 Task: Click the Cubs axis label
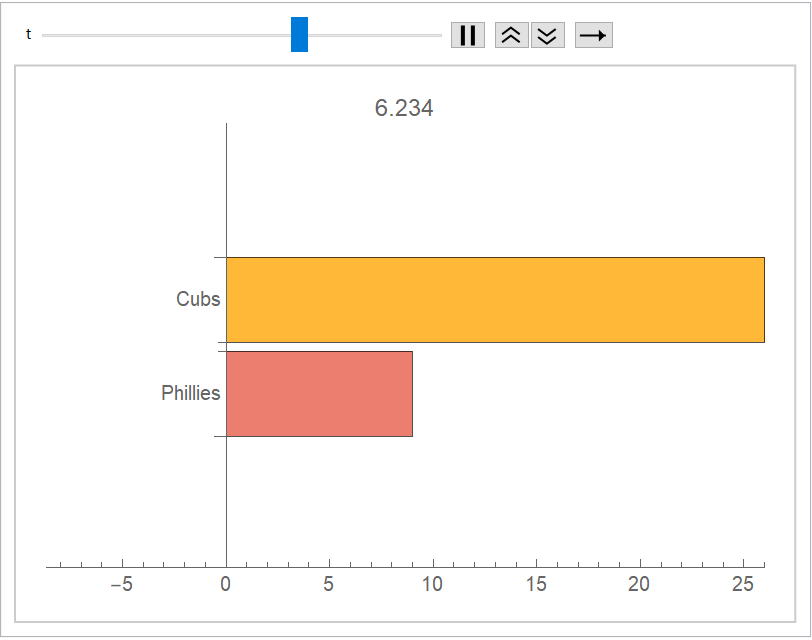pos(198,299)
